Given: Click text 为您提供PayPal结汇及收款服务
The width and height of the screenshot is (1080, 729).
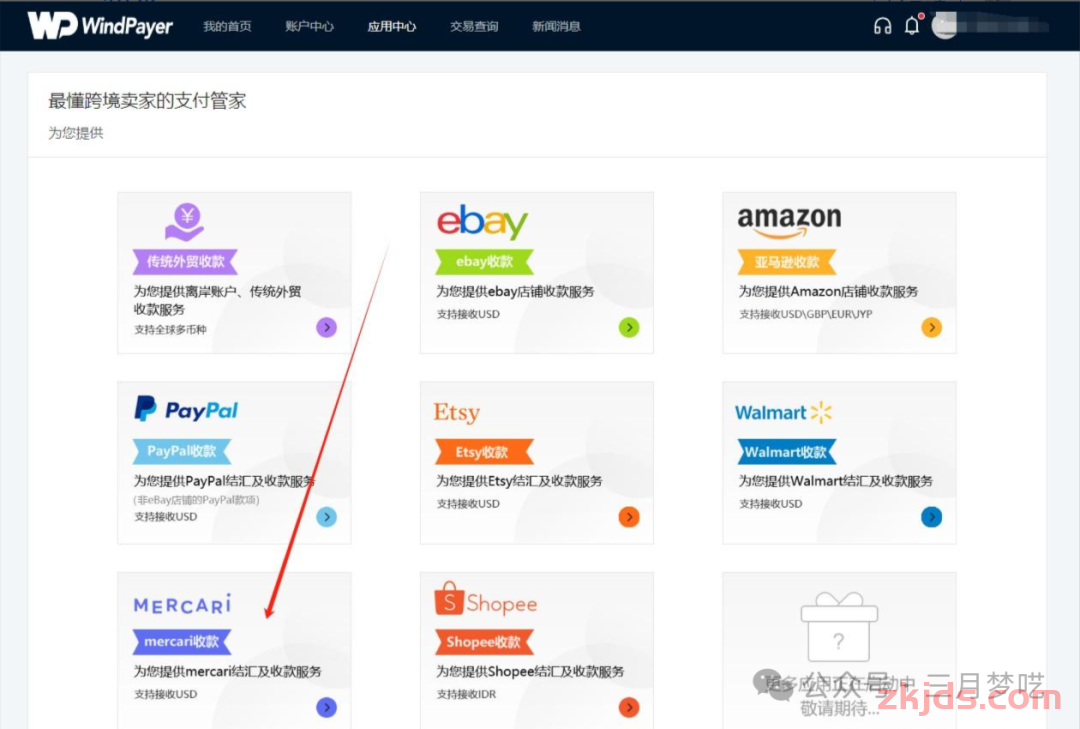Looking at the screenshot, I should (225, 481).
